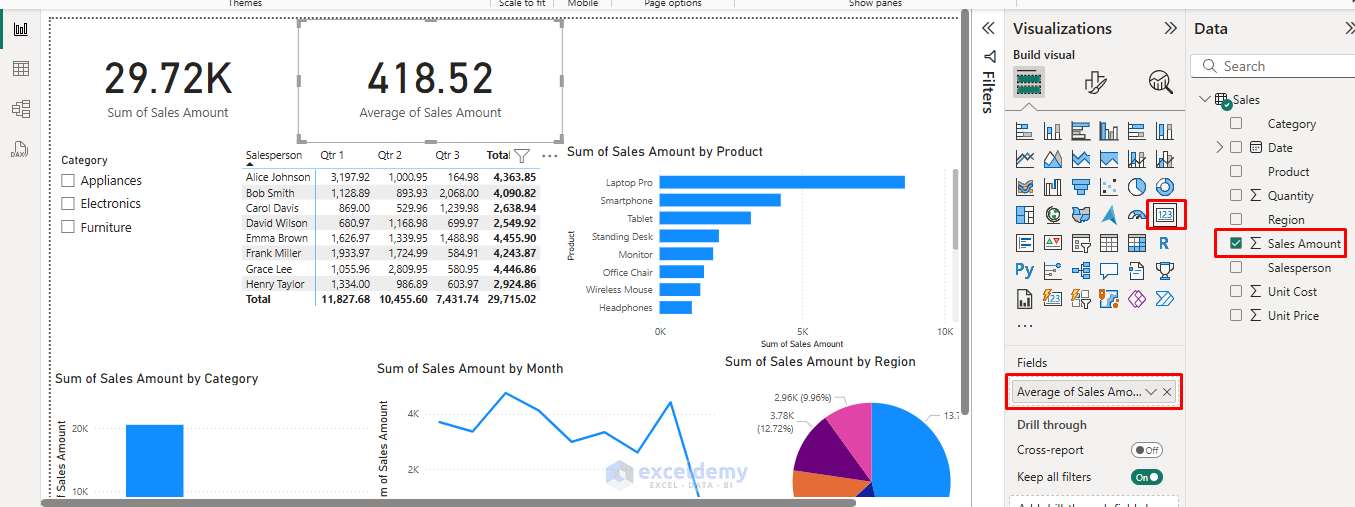
Task: Uncheck the Sales Amount field checkbox
Action: 1236,243
